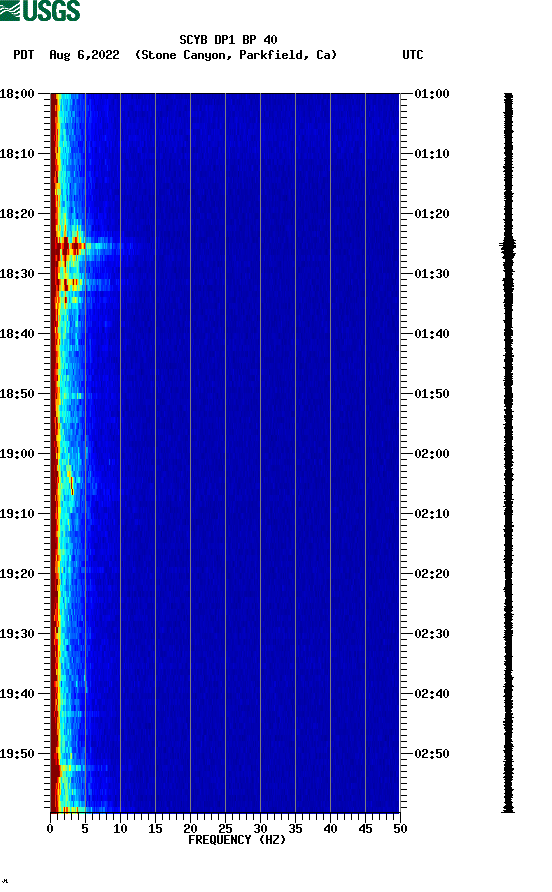This screenshot has width=552, height=892.
Task: Click the 01:10 UTC time label
Action: [x=432, y=154]
